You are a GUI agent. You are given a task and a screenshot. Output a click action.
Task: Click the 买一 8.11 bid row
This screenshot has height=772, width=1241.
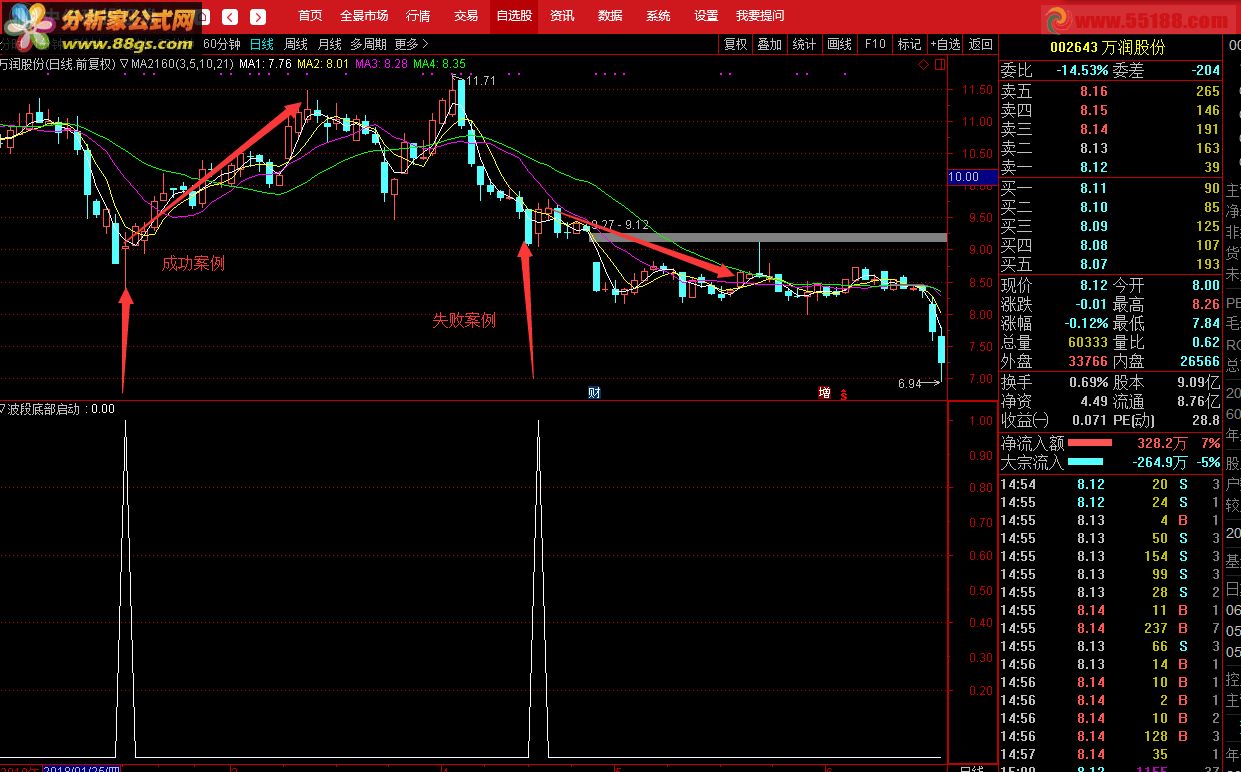point(1110,188)
